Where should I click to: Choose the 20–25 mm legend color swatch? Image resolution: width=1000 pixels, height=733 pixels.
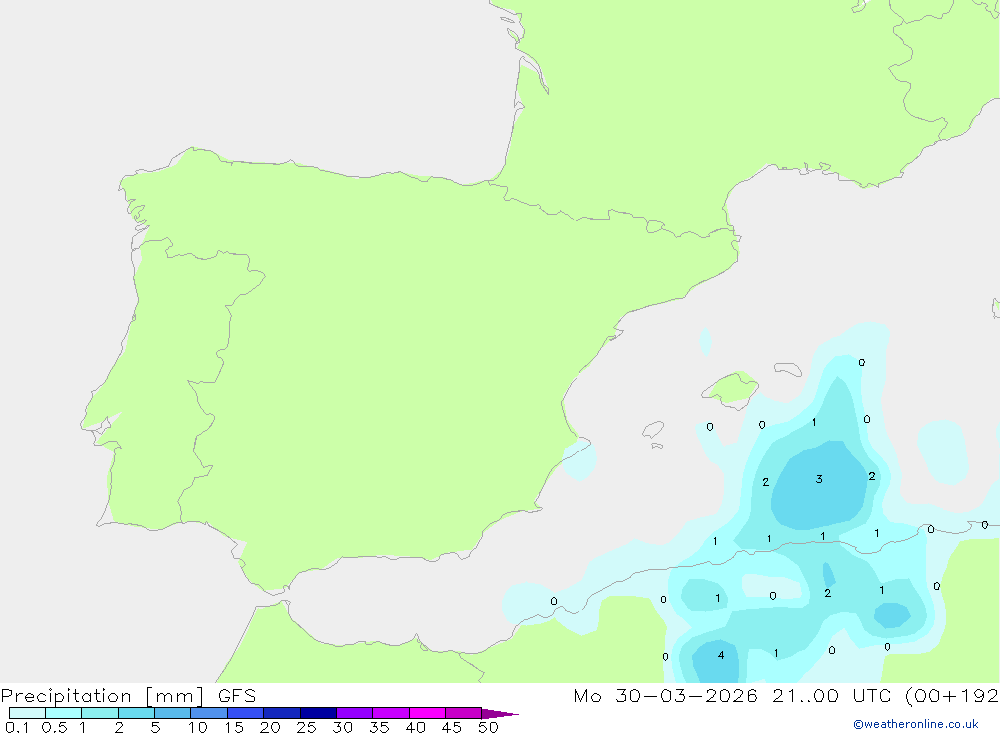(281, 713)
